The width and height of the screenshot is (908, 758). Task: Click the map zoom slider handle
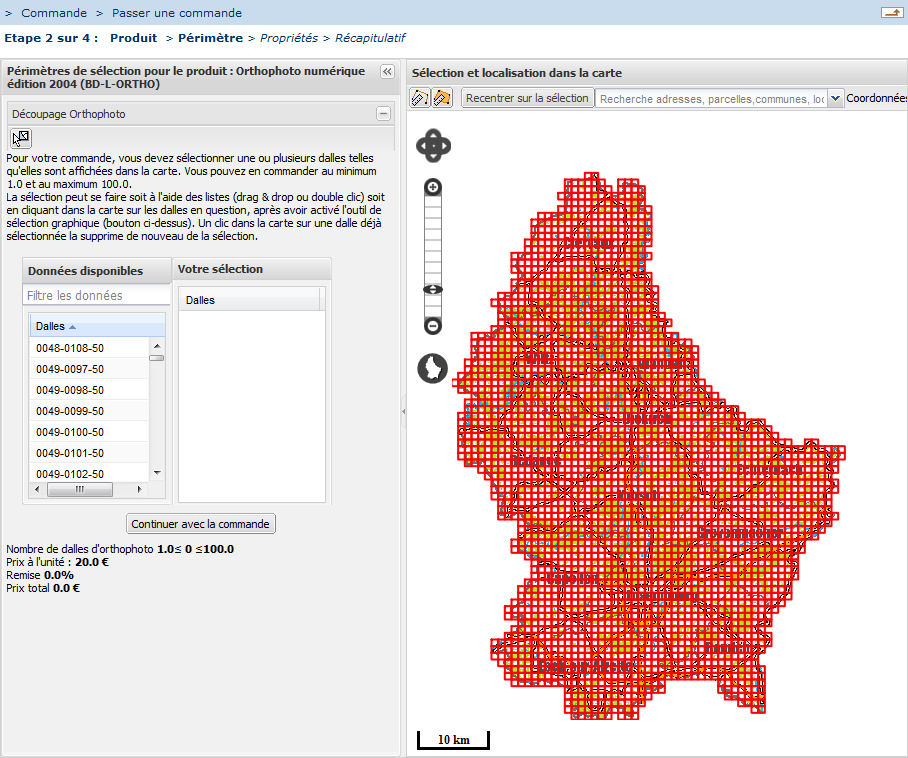pyautogui.click(x=433, y=289)
